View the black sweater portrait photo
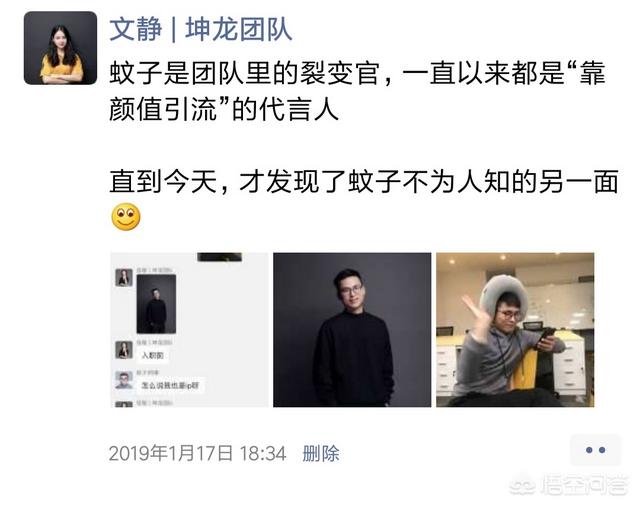 [x=352, y=330]
